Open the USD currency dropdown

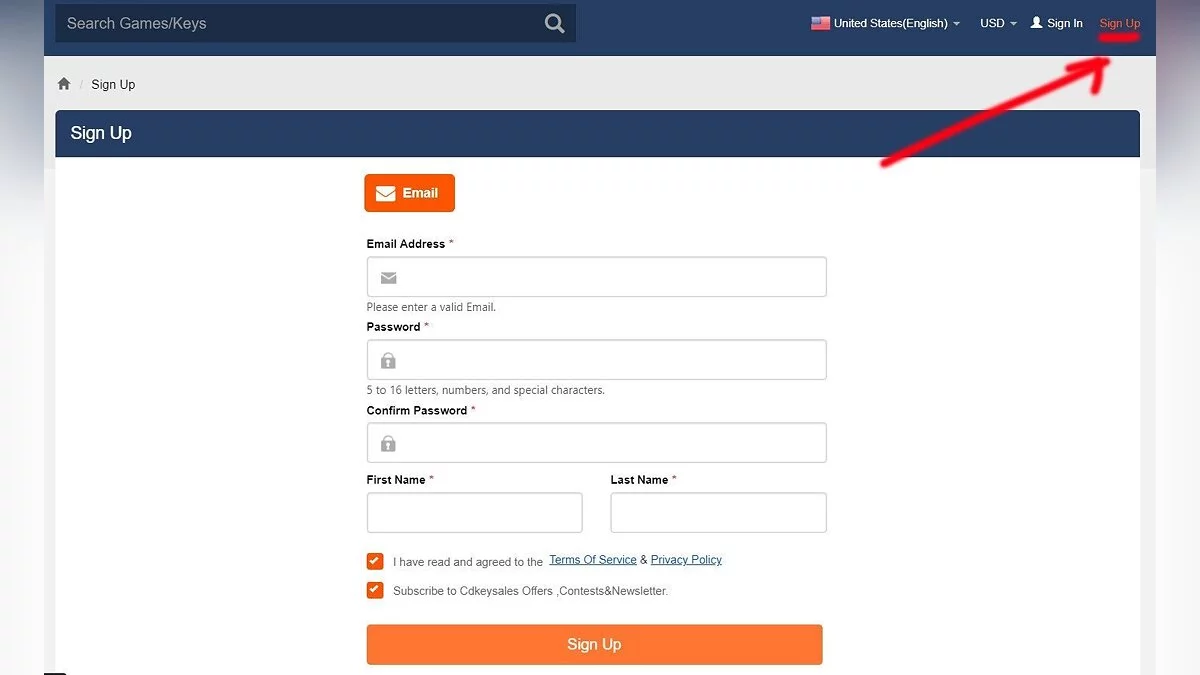(x=998, y=23)
